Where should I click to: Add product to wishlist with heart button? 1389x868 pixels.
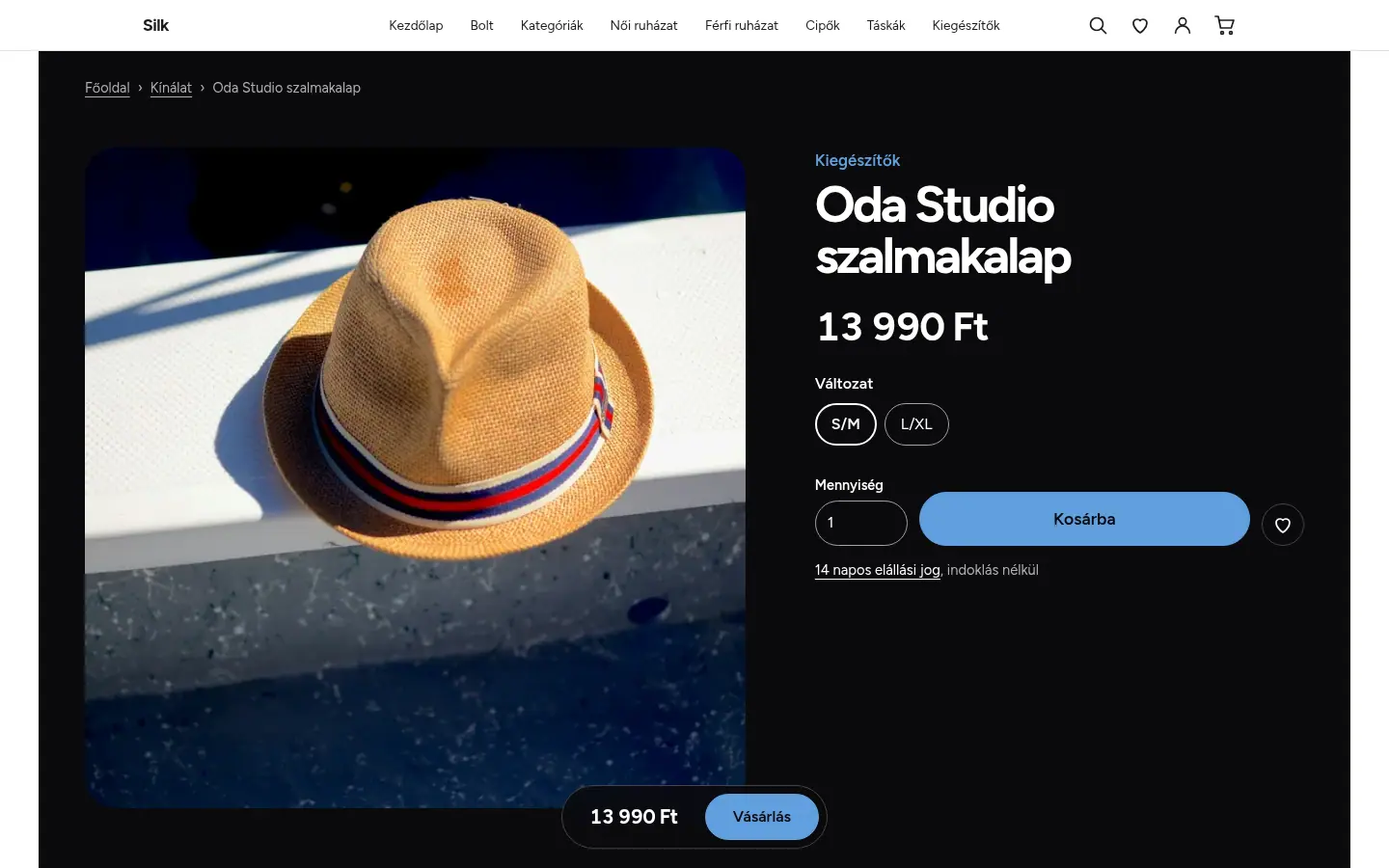pyautogui.click(x=1283, y=525)
